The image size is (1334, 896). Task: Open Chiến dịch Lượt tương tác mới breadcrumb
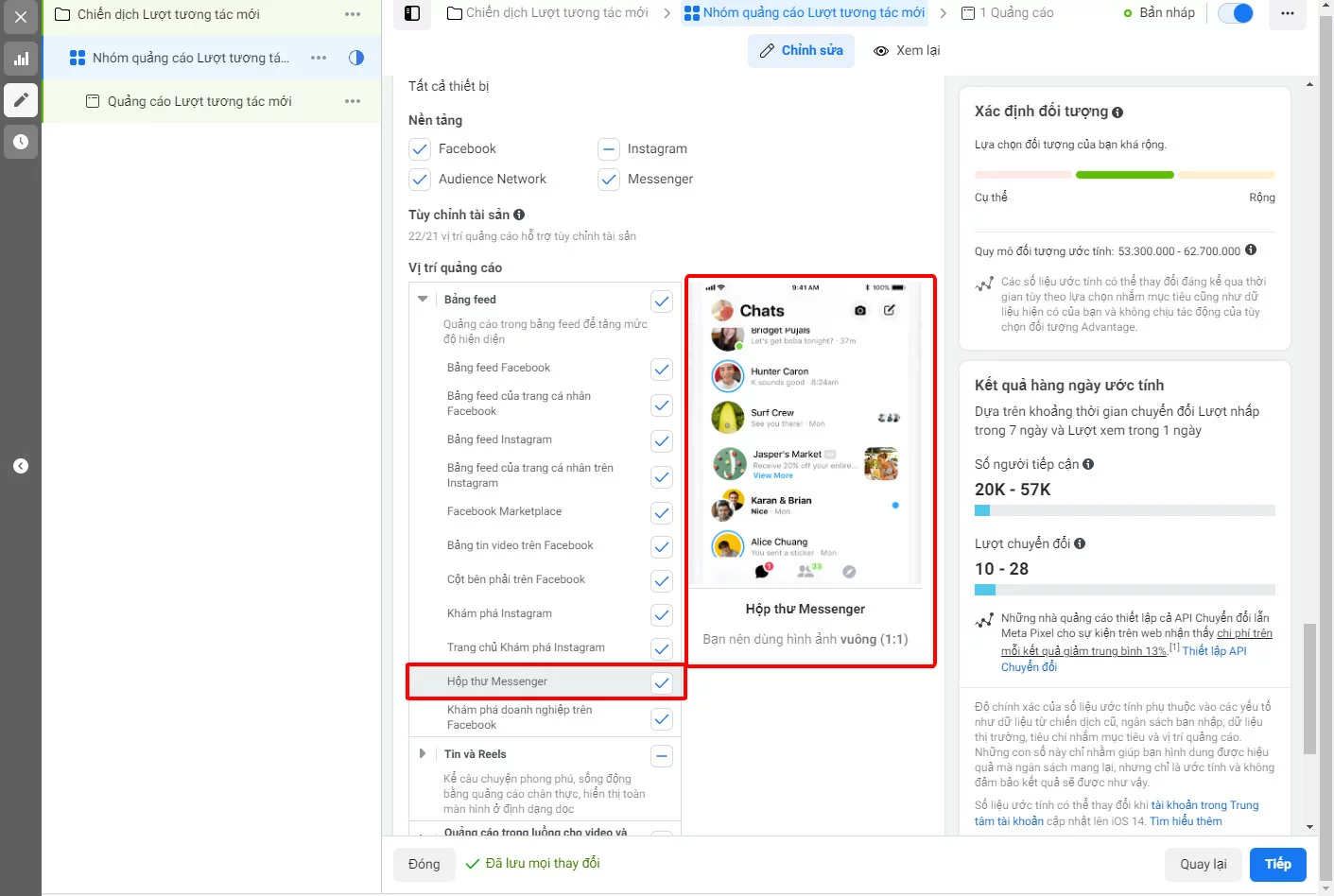pyautogui.click(x=547, y=13)
